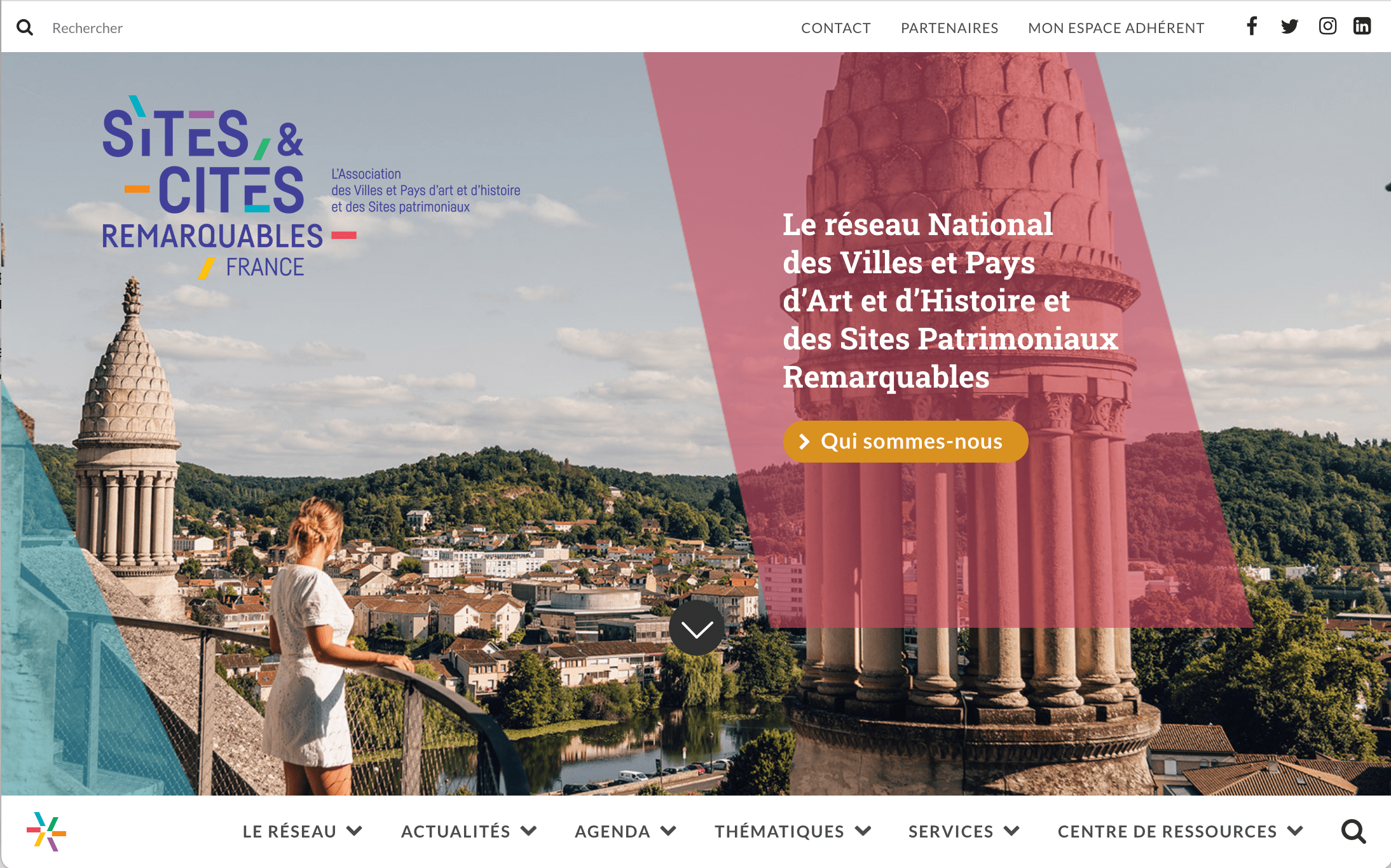Expand the Actualités dropdown menu
1391x868 pixels.
pyautogui.click(x=469, y=831)
